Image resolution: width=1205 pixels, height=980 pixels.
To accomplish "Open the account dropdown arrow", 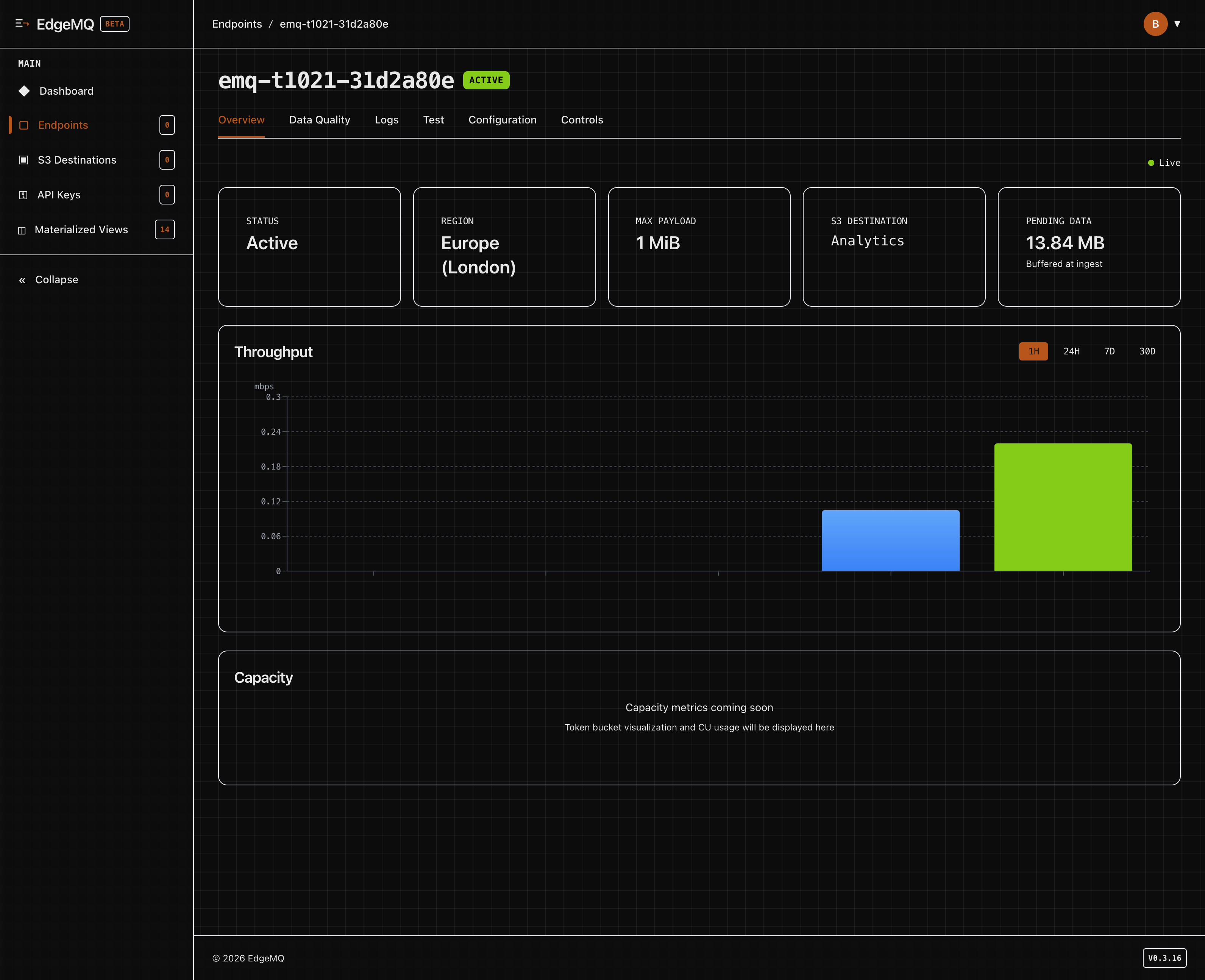I will coord(1178,24).
